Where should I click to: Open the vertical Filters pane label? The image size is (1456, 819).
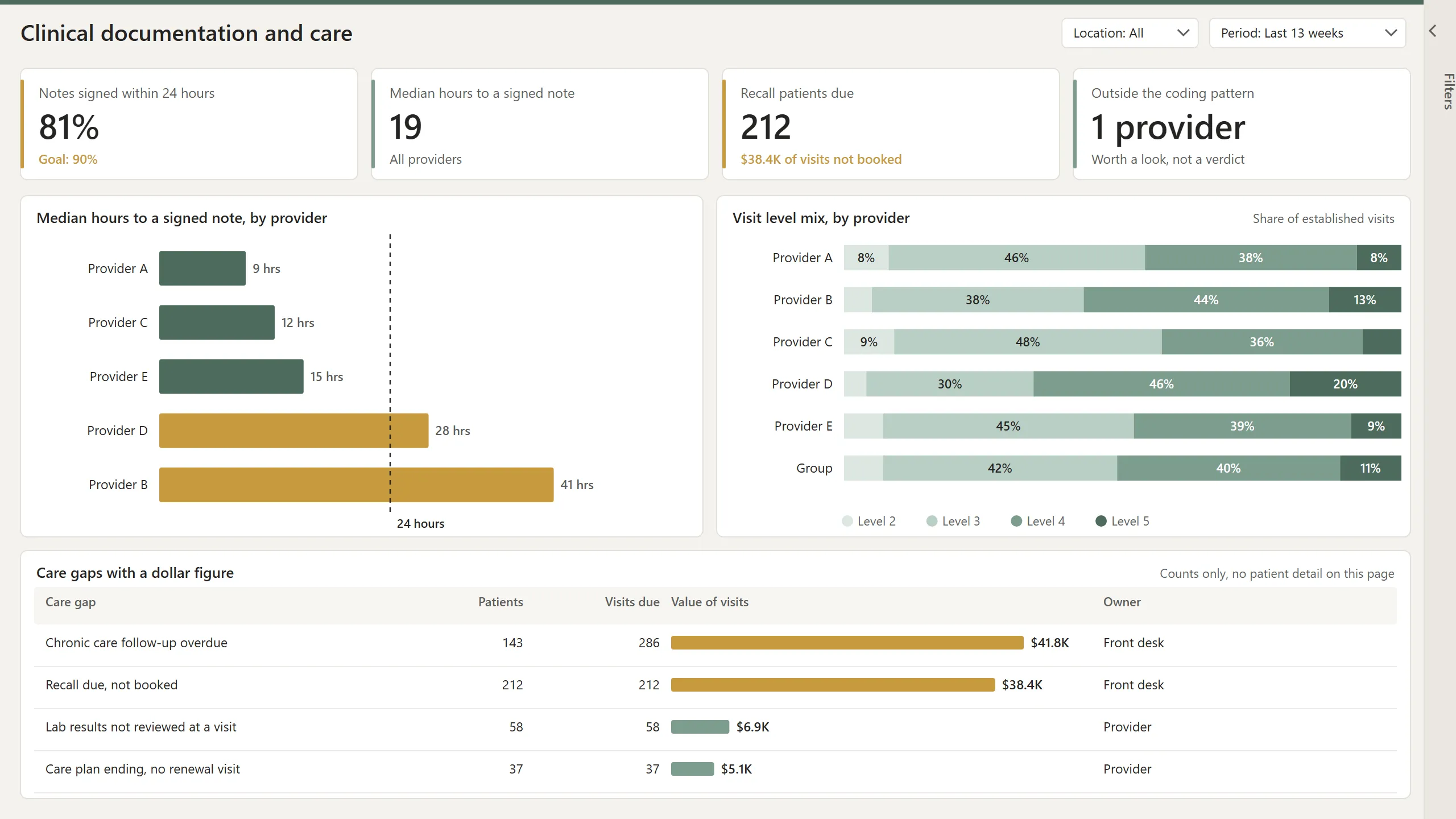1448,91
